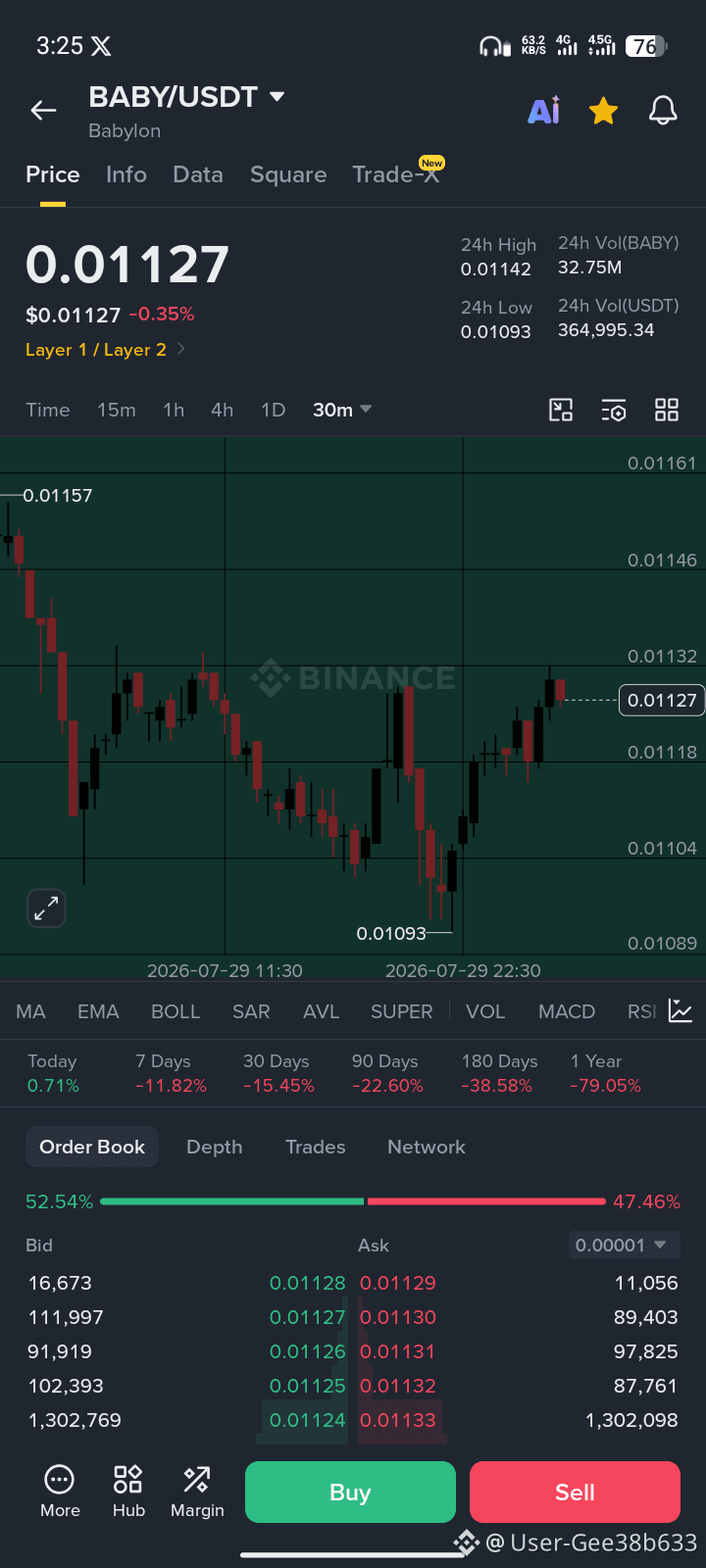This screenshot has height=1568, width=706.
Task: Select the Time chart view
Action: [48, 410]
